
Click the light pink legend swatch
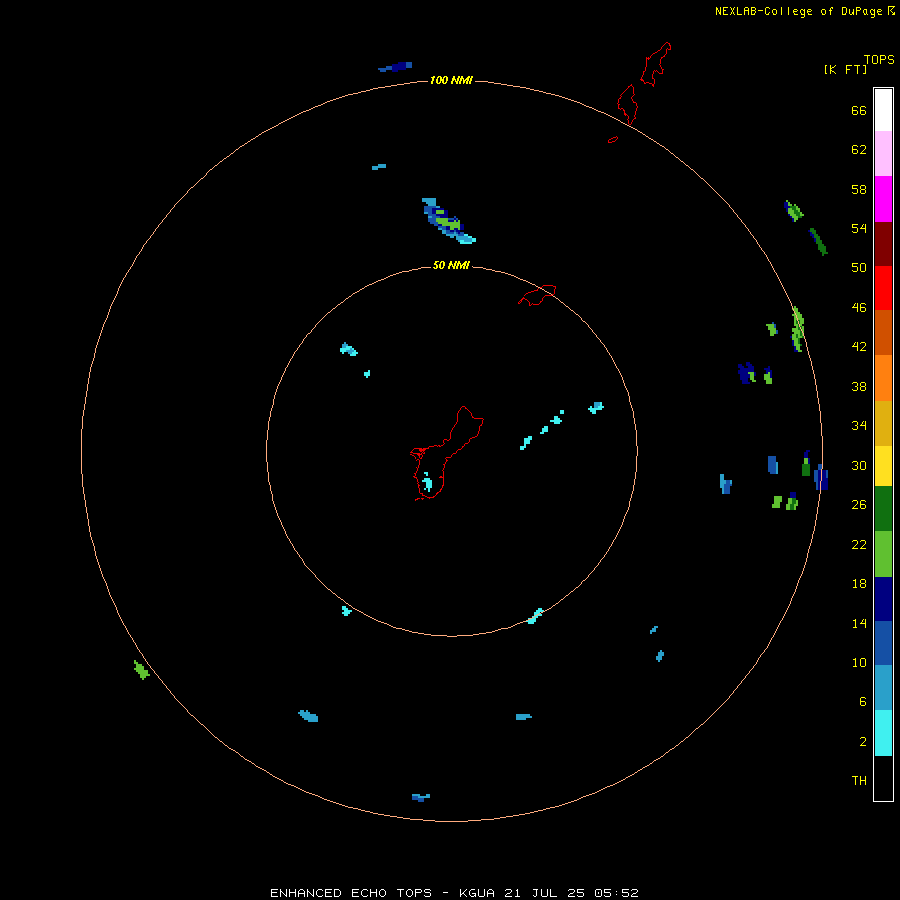tap(883, 154)
